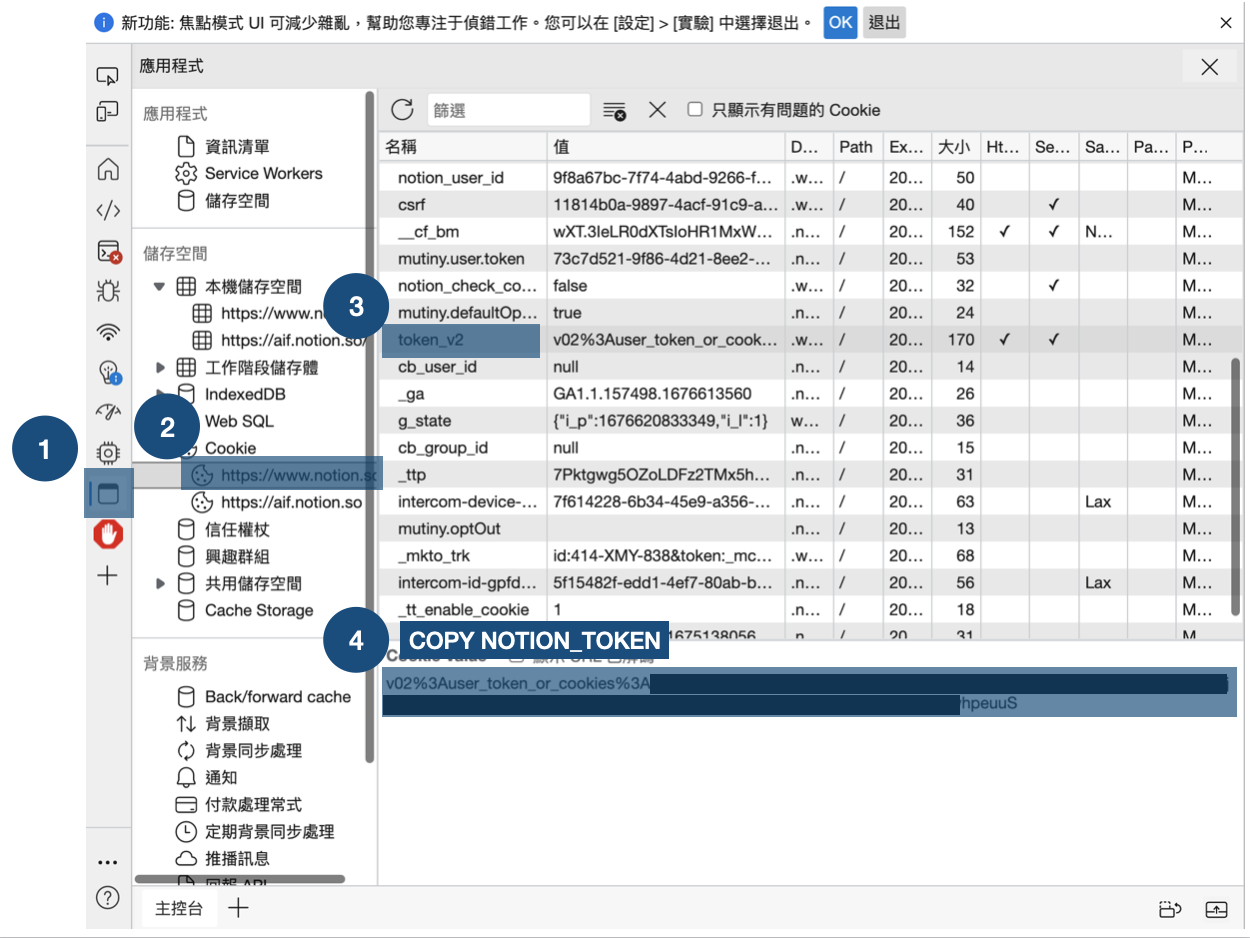
Task: Select the _ga cookie row
Action: pos(809,394)
